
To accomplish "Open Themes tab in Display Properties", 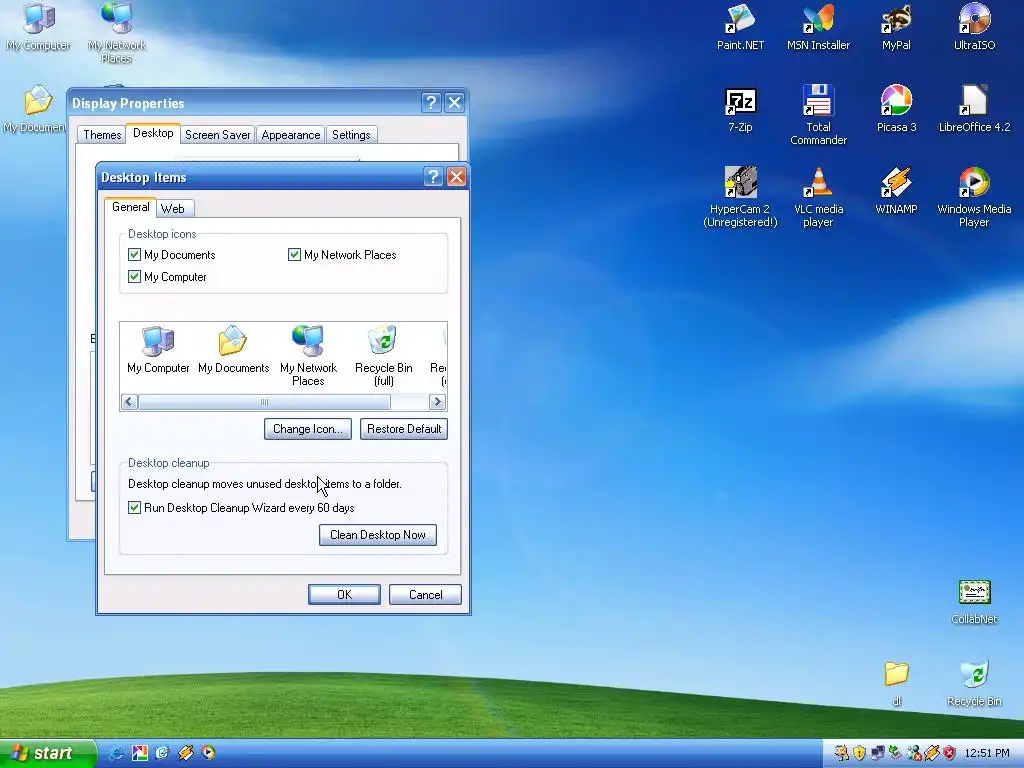I will [102, 135].
